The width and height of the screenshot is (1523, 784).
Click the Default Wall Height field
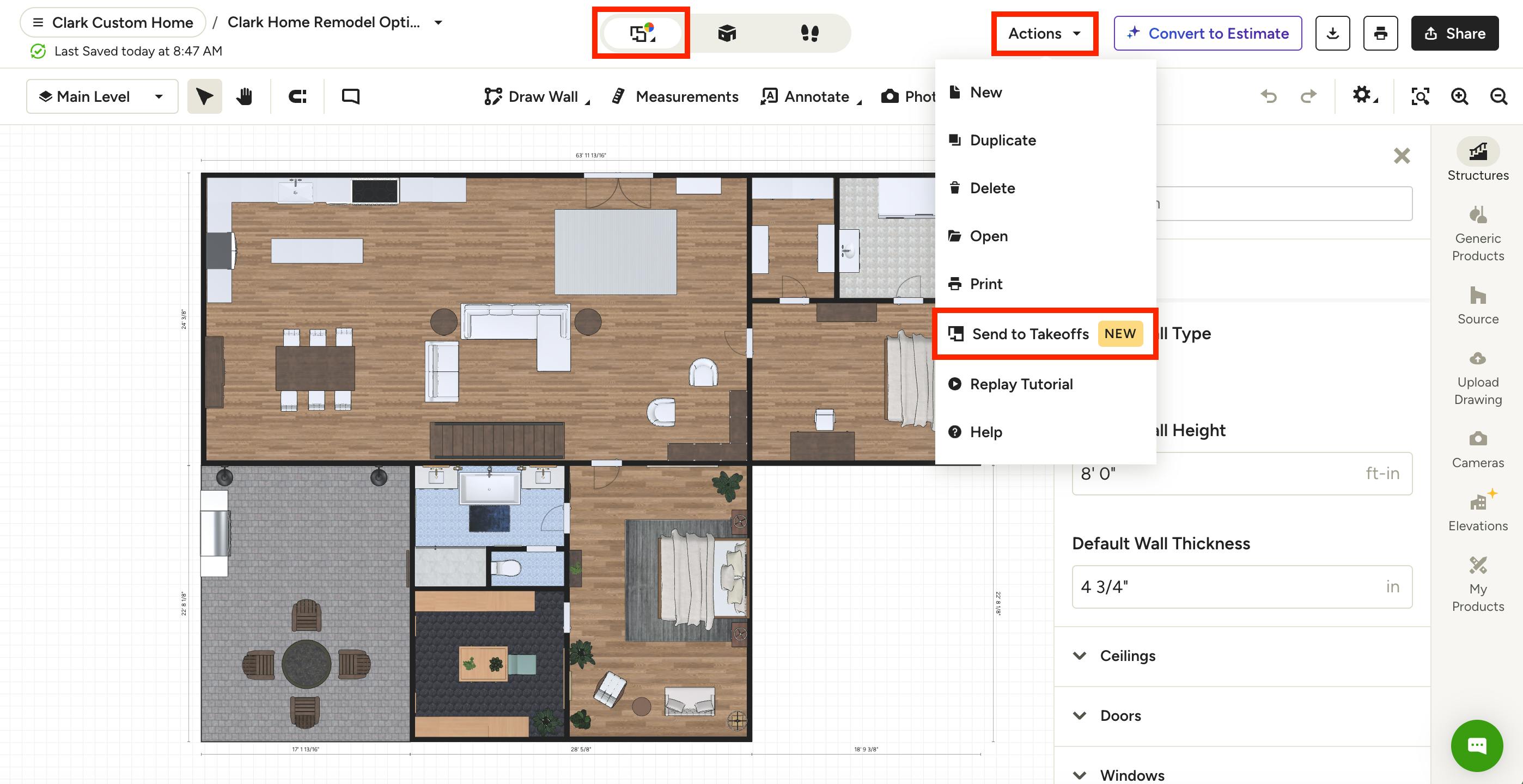point(1241,473)
